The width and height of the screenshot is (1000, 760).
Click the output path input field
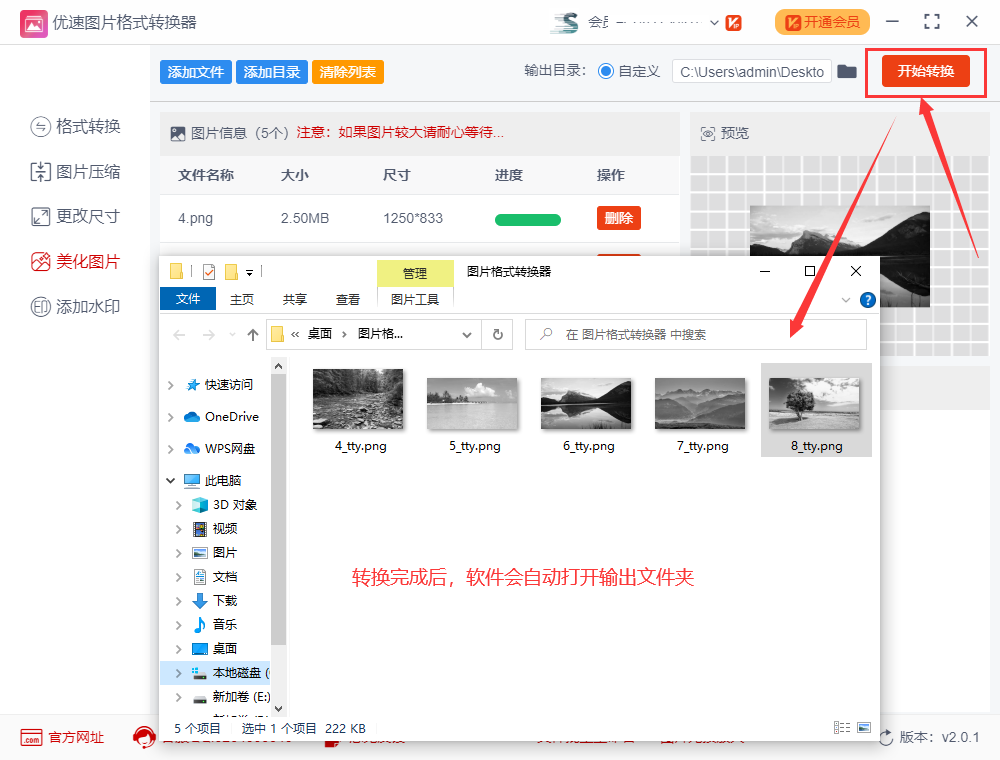(x=751, y=71)
